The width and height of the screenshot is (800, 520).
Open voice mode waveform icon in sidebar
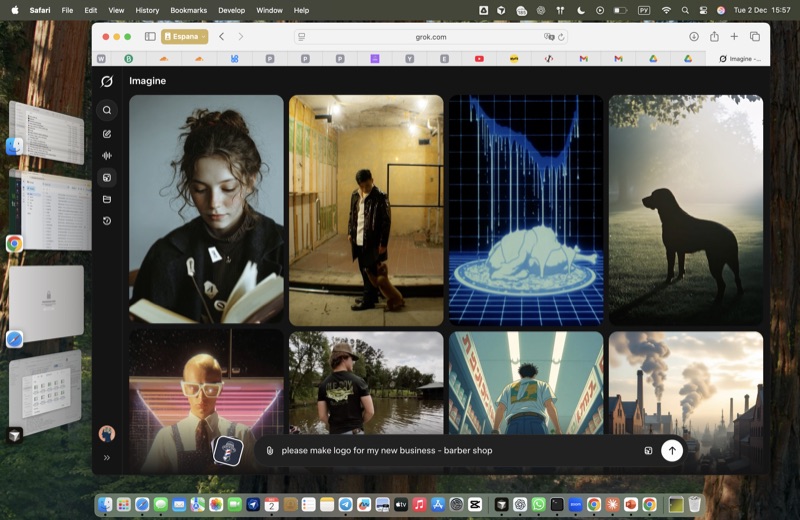click(107, 156)
